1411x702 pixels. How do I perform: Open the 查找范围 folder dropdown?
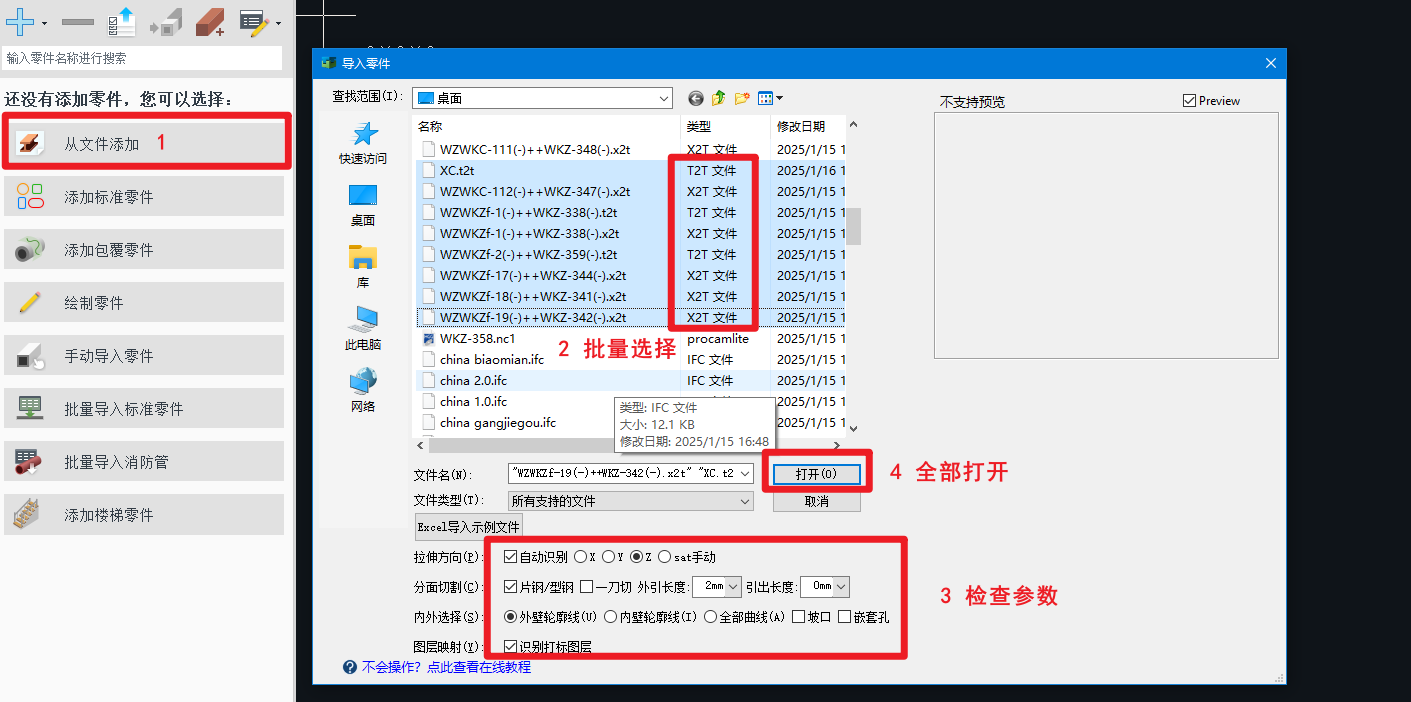[x=542, y=98]
